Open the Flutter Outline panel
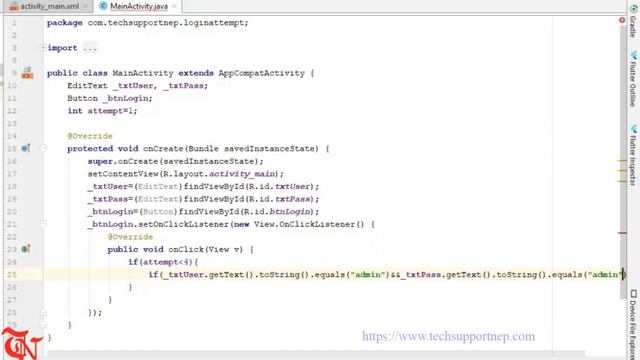The width and height of the screenshot is (640, 360). pyautogui.click(x=633, y=78)
